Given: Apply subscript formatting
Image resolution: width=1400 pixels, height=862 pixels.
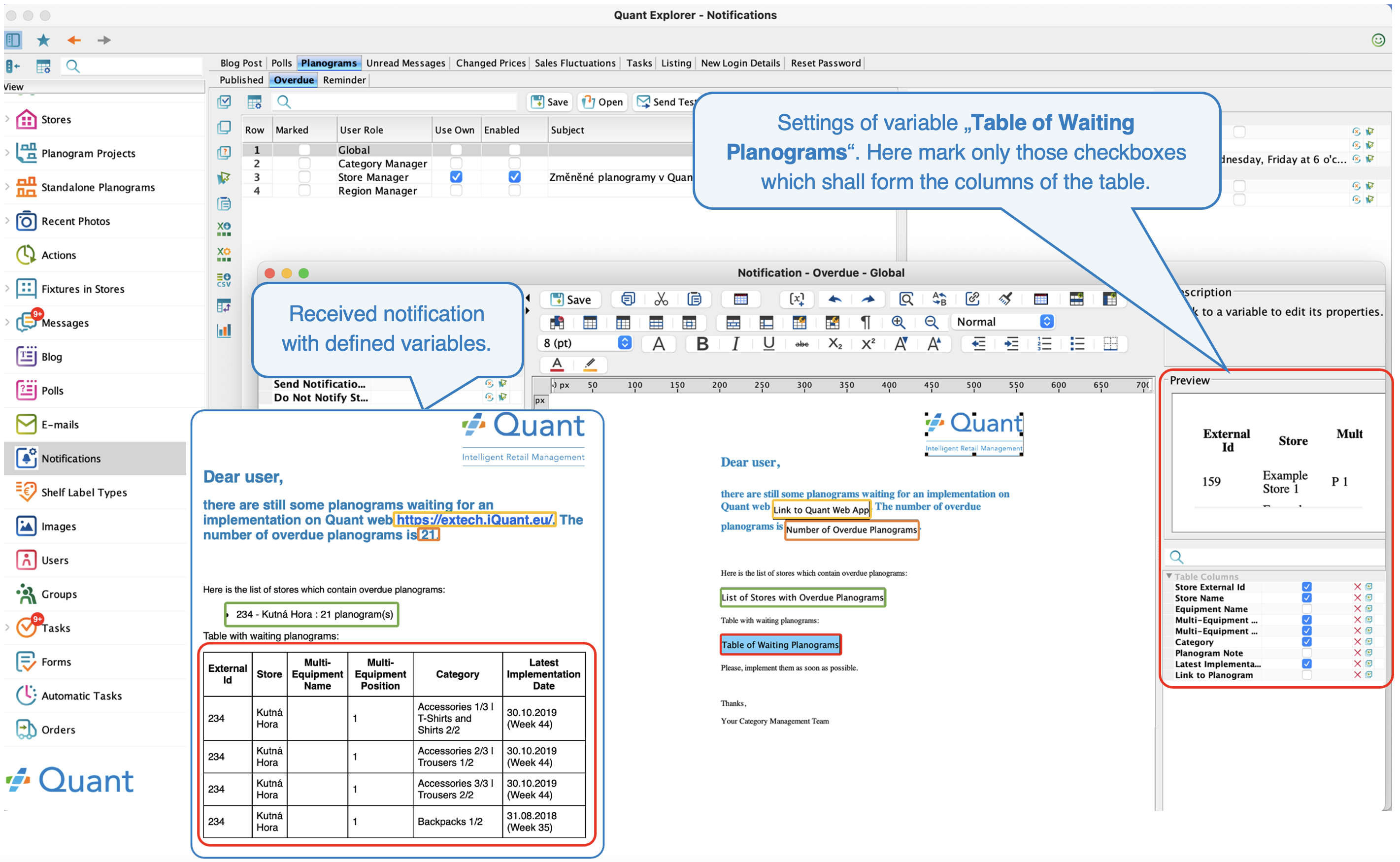Looking at the screenshot, I should click(x=835, y=344).
